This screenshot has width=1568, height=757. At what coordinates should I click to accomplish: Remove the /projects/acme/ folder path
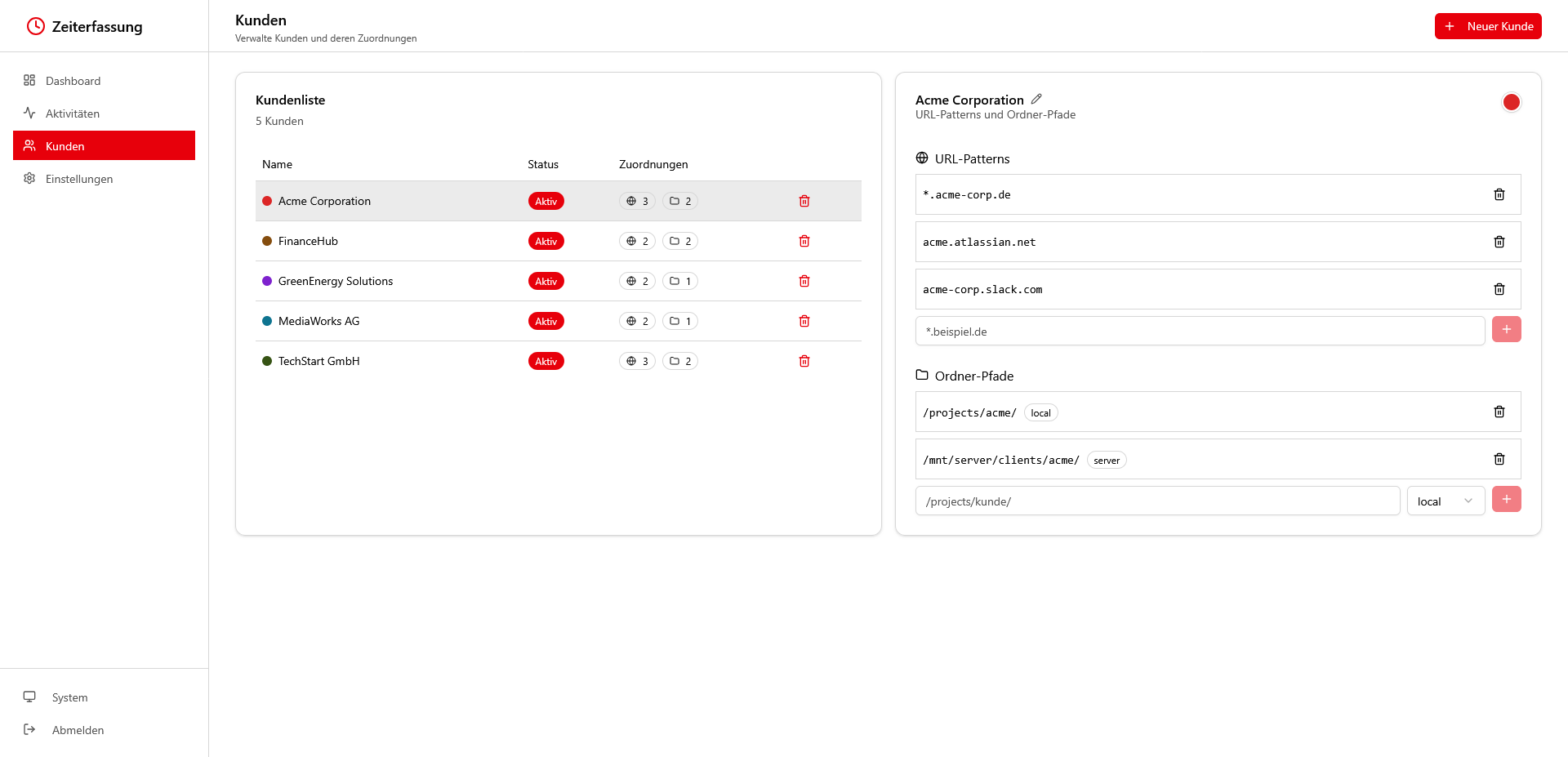(1499, 412)
